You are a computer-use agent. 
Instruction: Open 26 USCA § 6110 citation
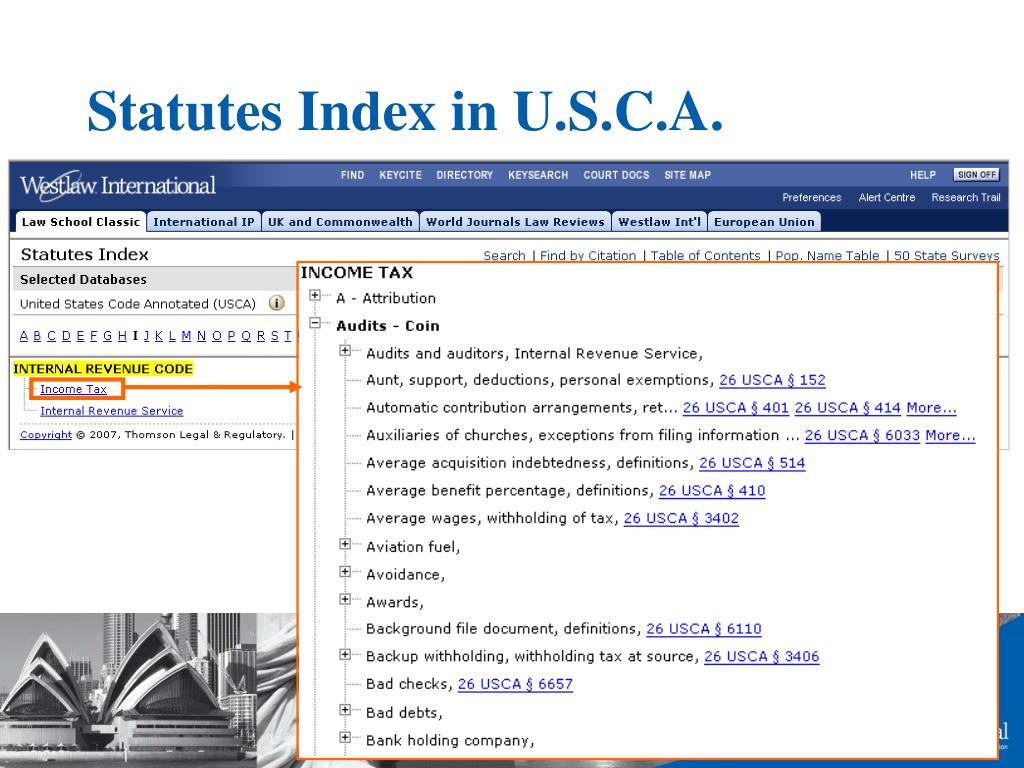tap(704, 629)
